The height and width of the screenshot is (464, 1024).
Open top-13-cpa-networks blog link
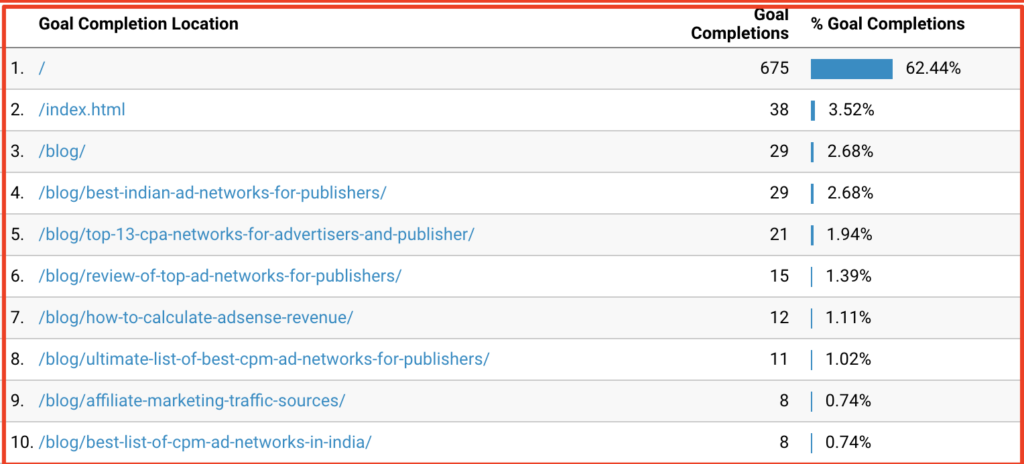[x=256, y=235]
